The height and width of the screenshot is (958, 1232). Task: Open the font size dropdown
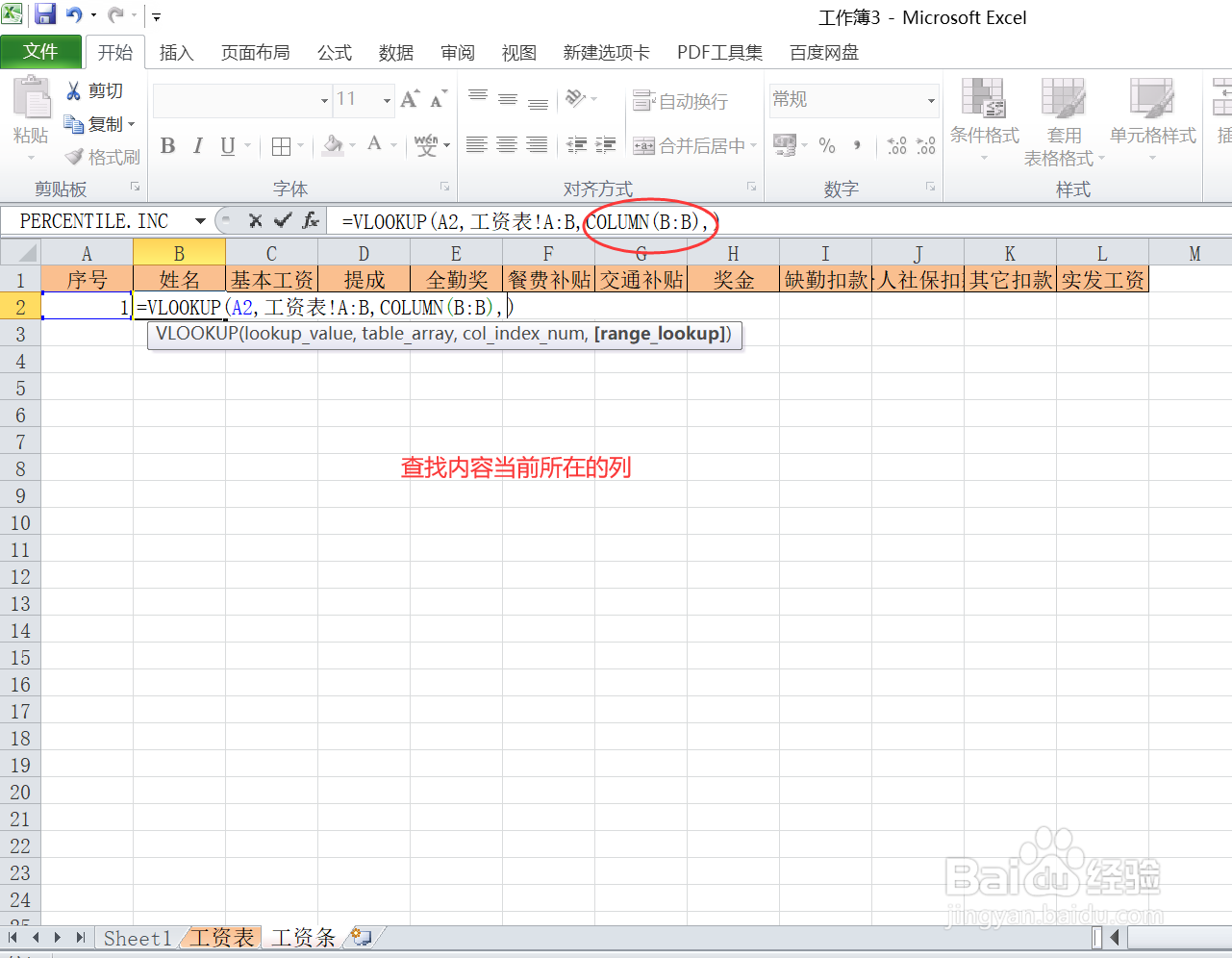point(387,99)
